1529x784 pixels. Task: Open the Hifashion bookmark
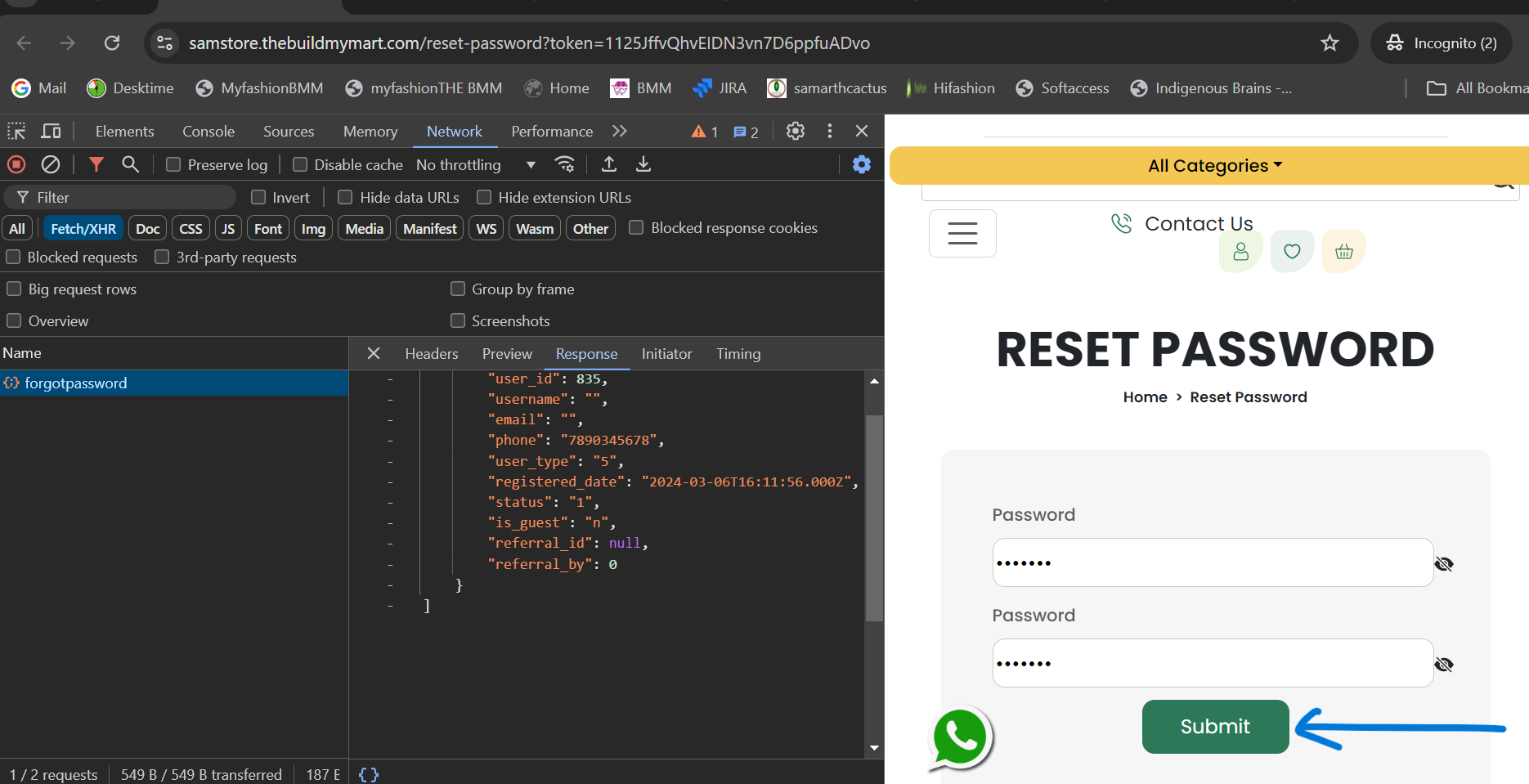pyautogui.click(x=951, y=88)
